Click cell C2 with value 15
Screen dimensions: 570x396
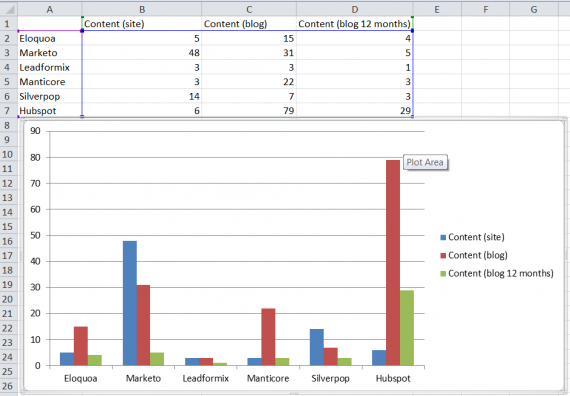point(249,39)
